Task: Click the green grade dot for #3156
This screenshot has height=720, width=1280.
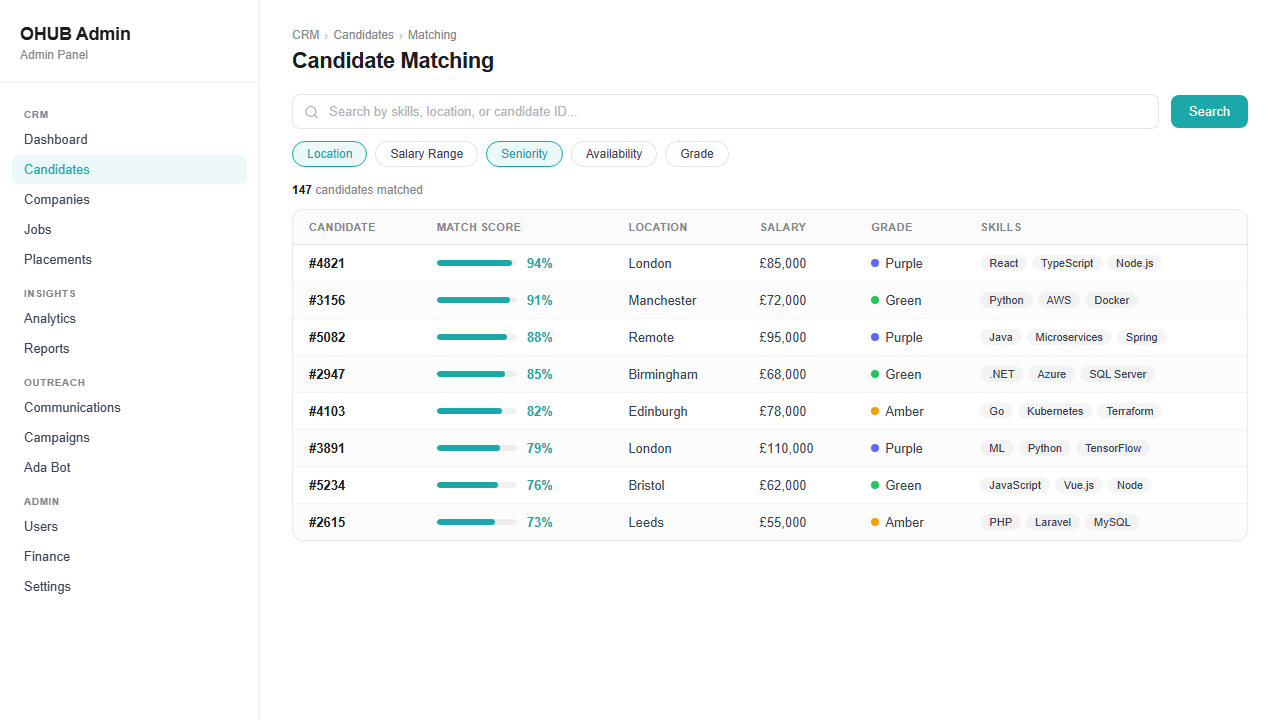Action: click(875, 300)
